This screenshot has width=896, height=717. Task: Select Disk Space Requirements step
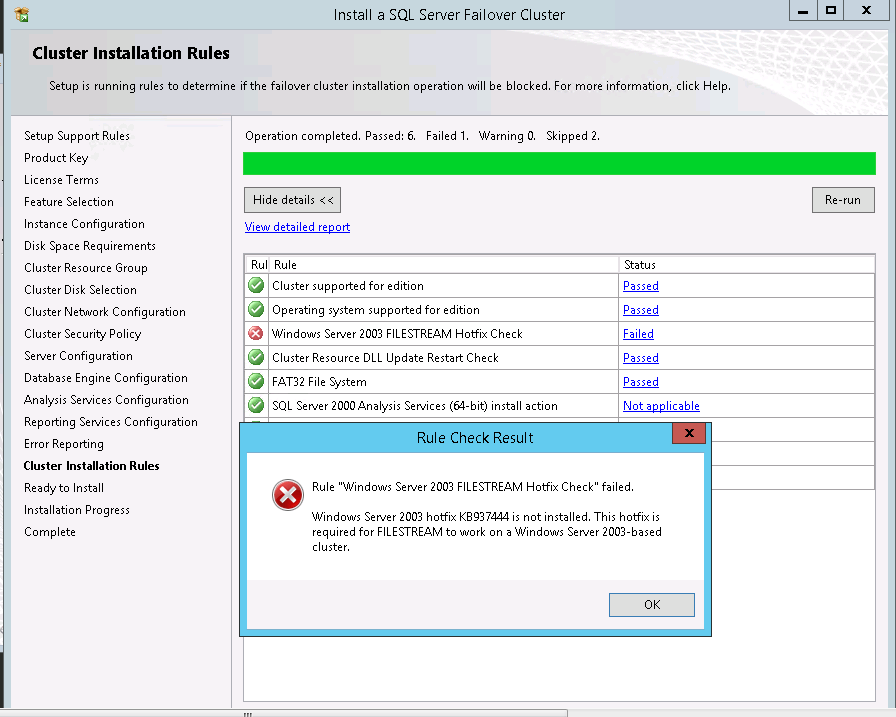[x=90, y=246]
